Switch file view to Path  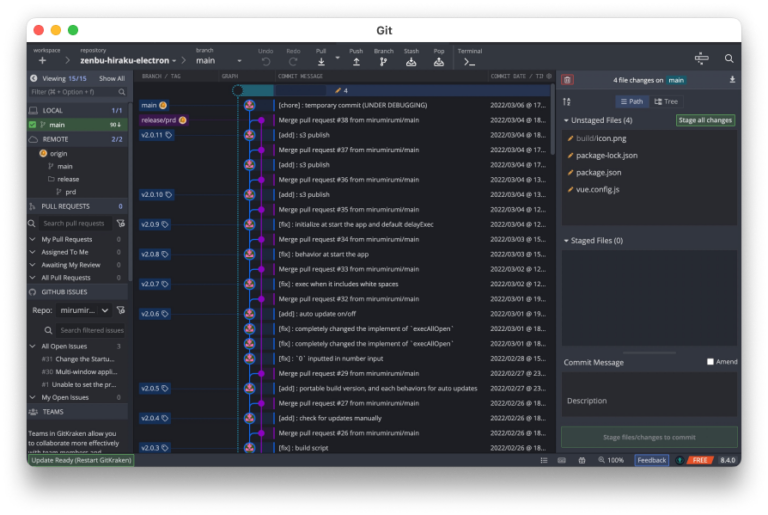coord(632,101)
